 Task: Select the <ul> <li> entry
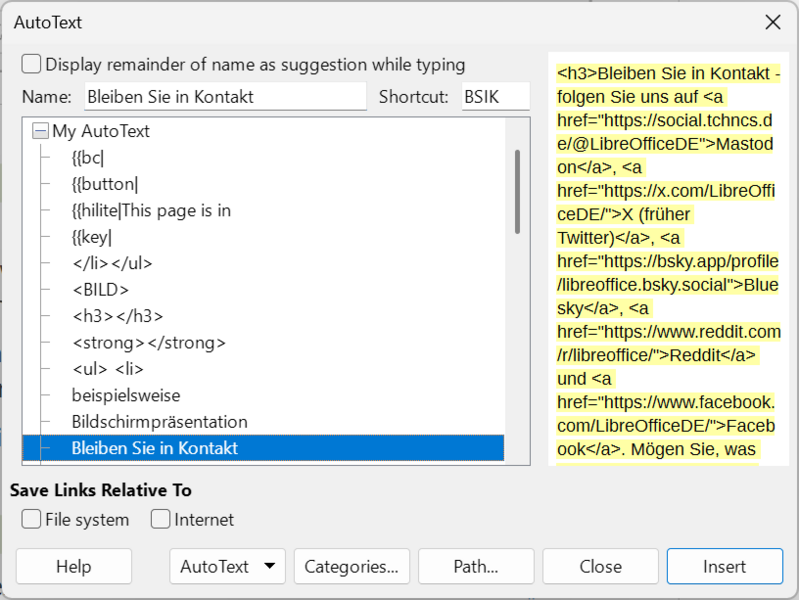(x=108, y=369)
